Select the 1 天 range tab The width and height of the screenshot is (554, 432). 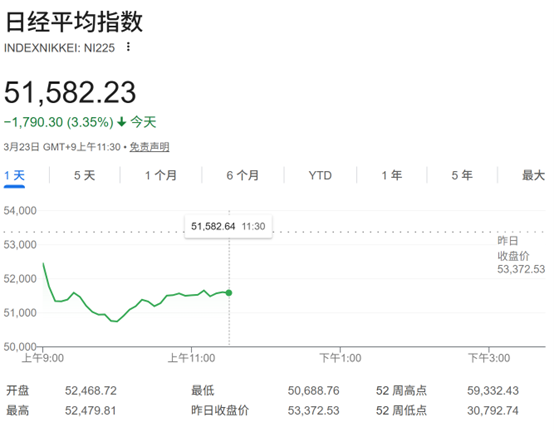14,176
